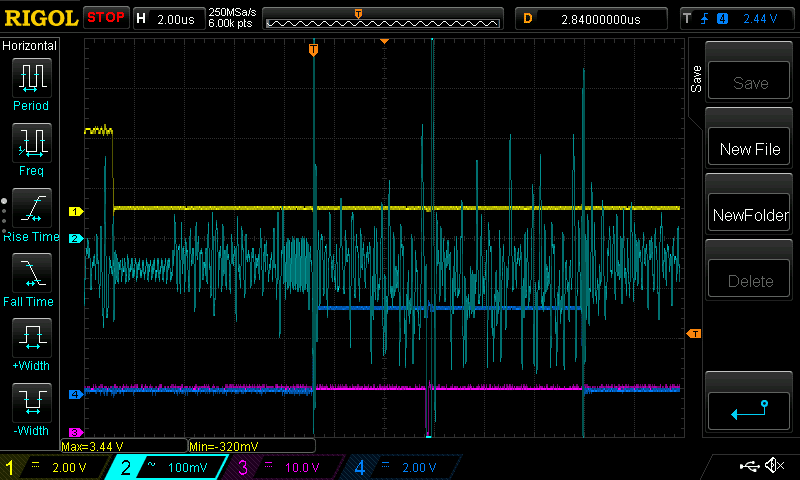This screenshot has height=480, width=800.
Task: Select the Period measurement icon
Action: tap(31, 78)
